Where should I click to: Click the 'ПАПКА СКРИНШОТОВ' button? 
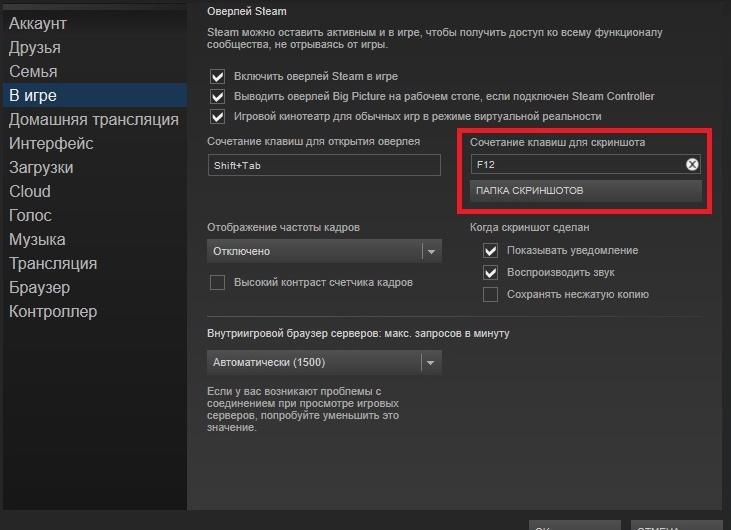586,191
